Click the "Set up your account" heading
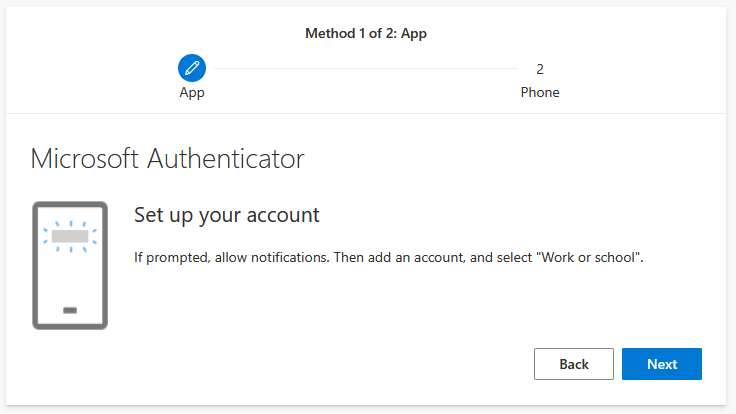 click(226, 215)
